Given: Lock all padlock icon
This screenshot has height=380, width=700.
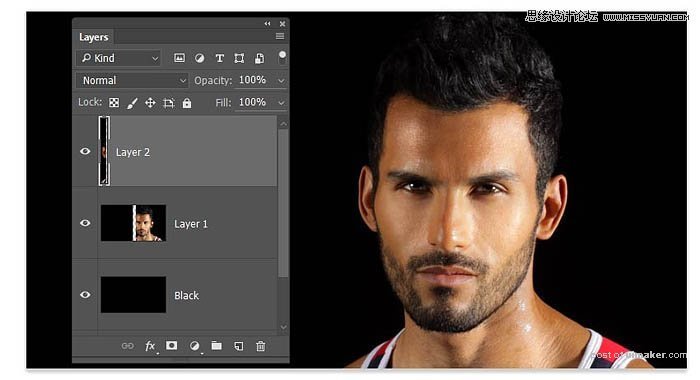Looking at the screenshot, I should point(187,103).
